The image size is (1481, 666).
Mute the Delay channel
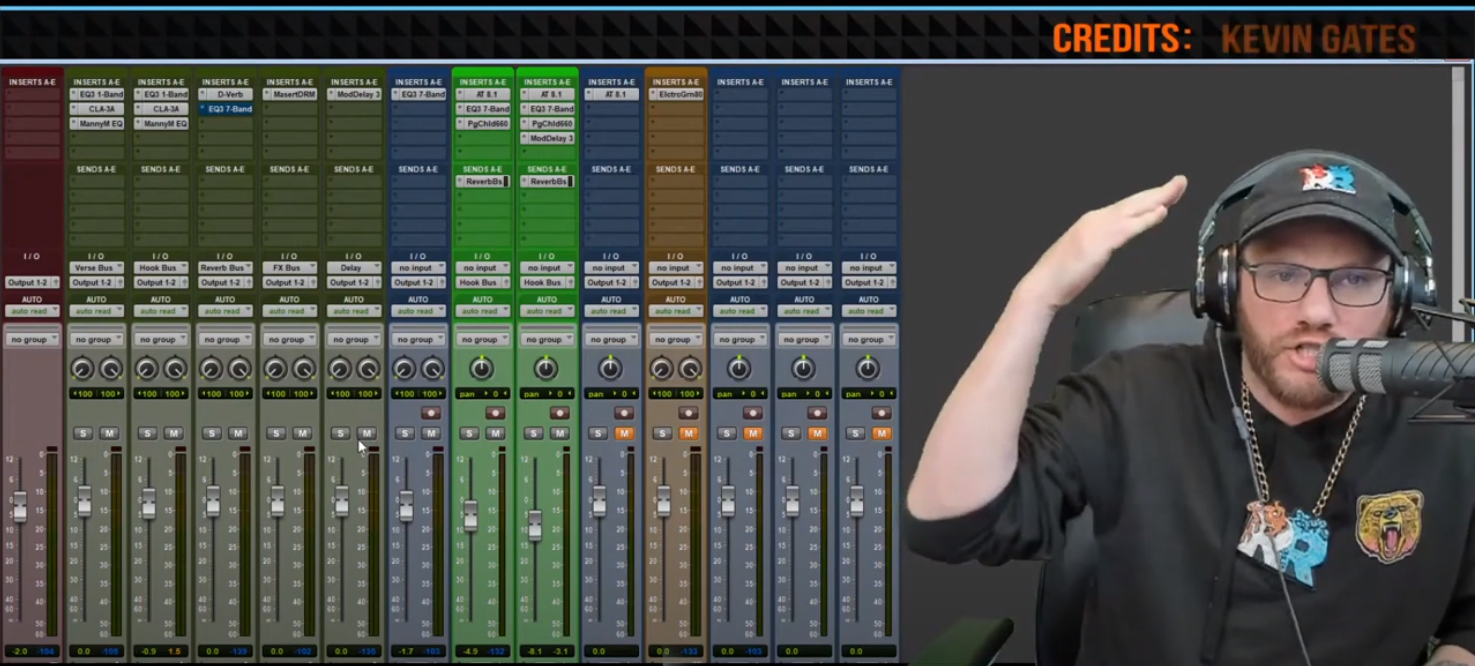click(x=367, y=433)
